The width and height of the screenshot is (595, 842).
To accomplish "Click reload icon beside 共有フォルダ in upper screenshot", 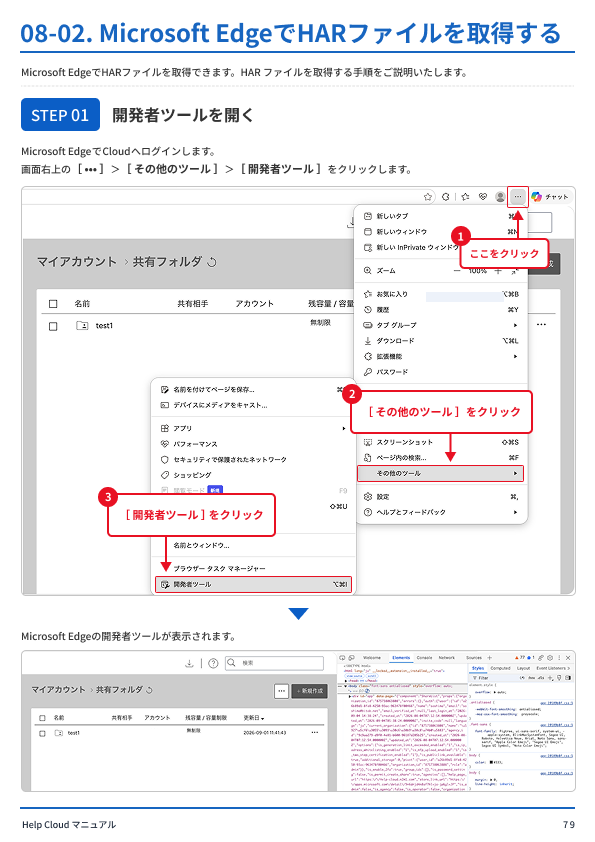I will pos(212,262).
